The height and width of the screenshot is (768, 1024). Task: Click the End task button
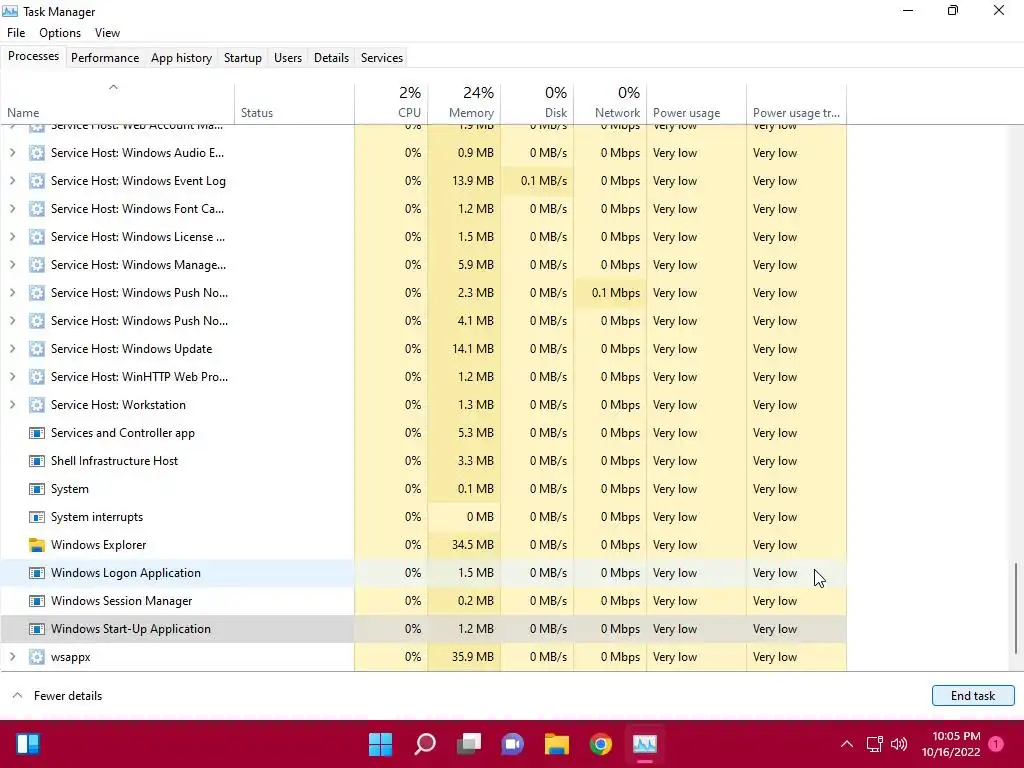pos(973,696)
